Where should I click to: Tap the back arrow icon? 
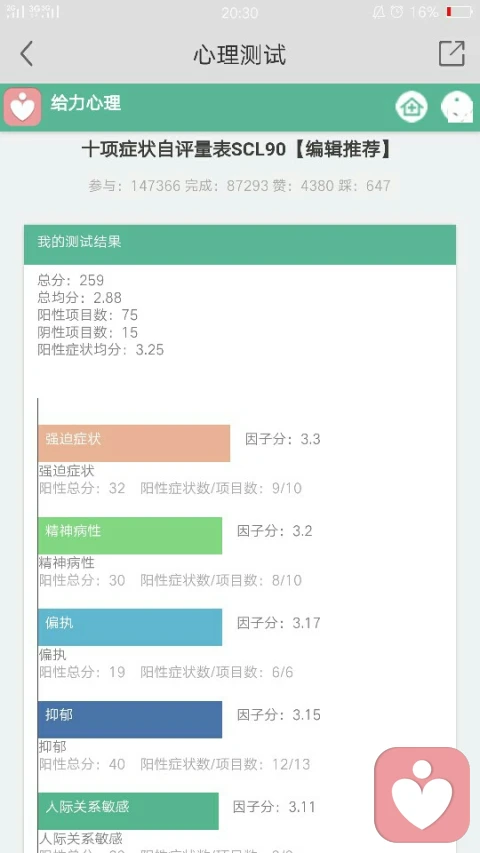click(27, 54)
